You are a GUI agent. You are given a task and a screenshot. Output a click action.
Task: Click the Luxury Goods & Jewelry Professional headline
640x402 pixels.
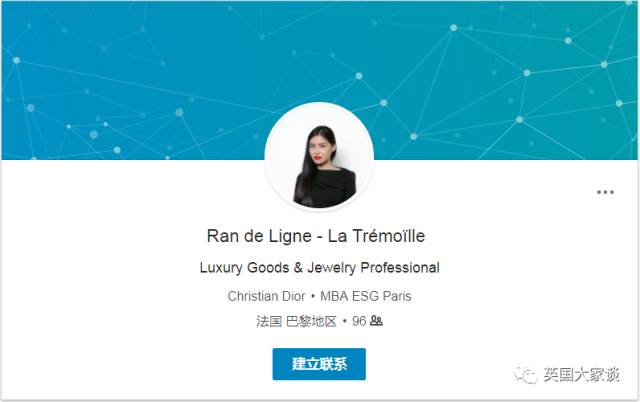point(320,268)
